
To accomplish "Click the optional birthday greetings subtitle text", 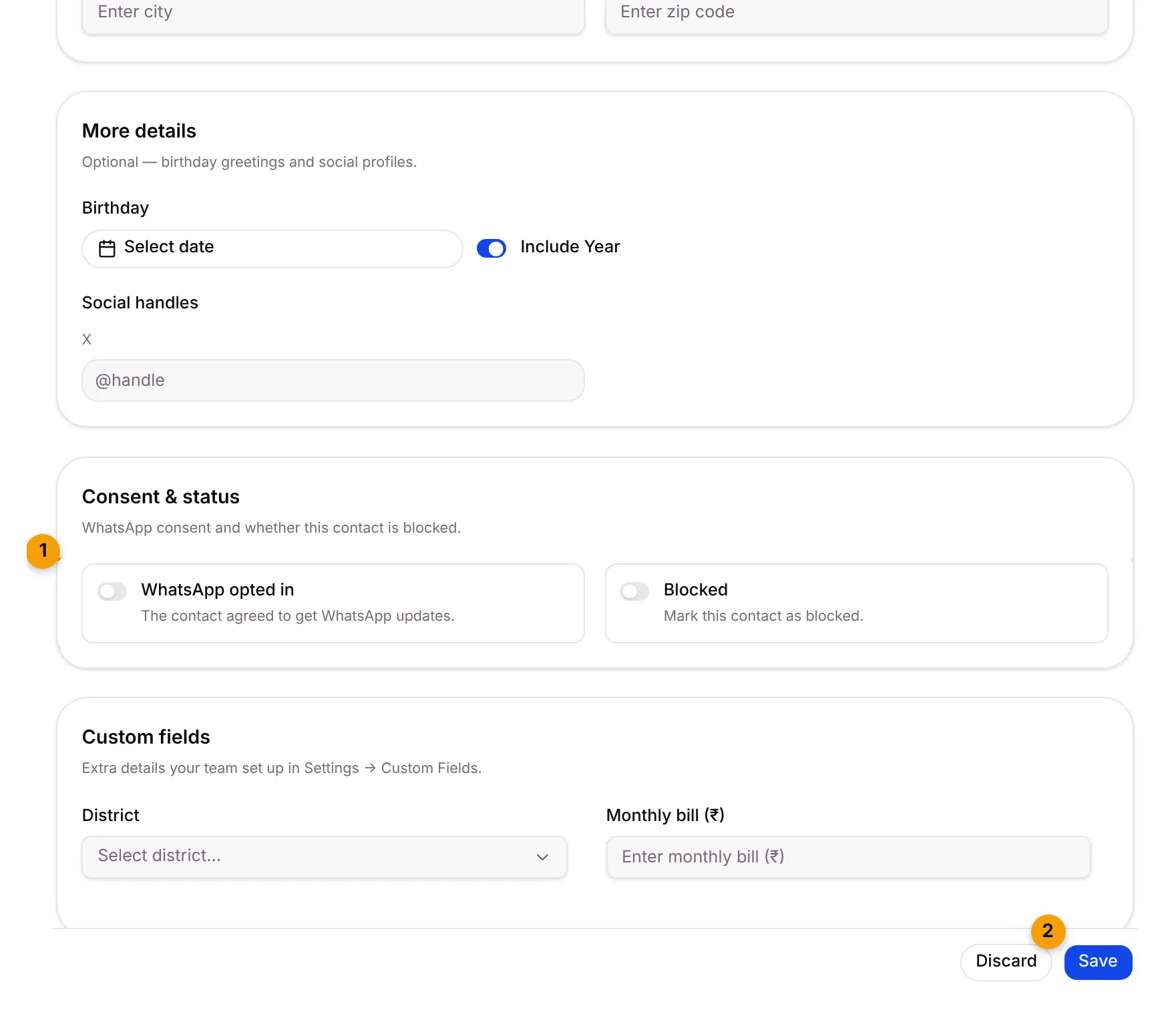I will pyautogui.click(x=250, y=162).
